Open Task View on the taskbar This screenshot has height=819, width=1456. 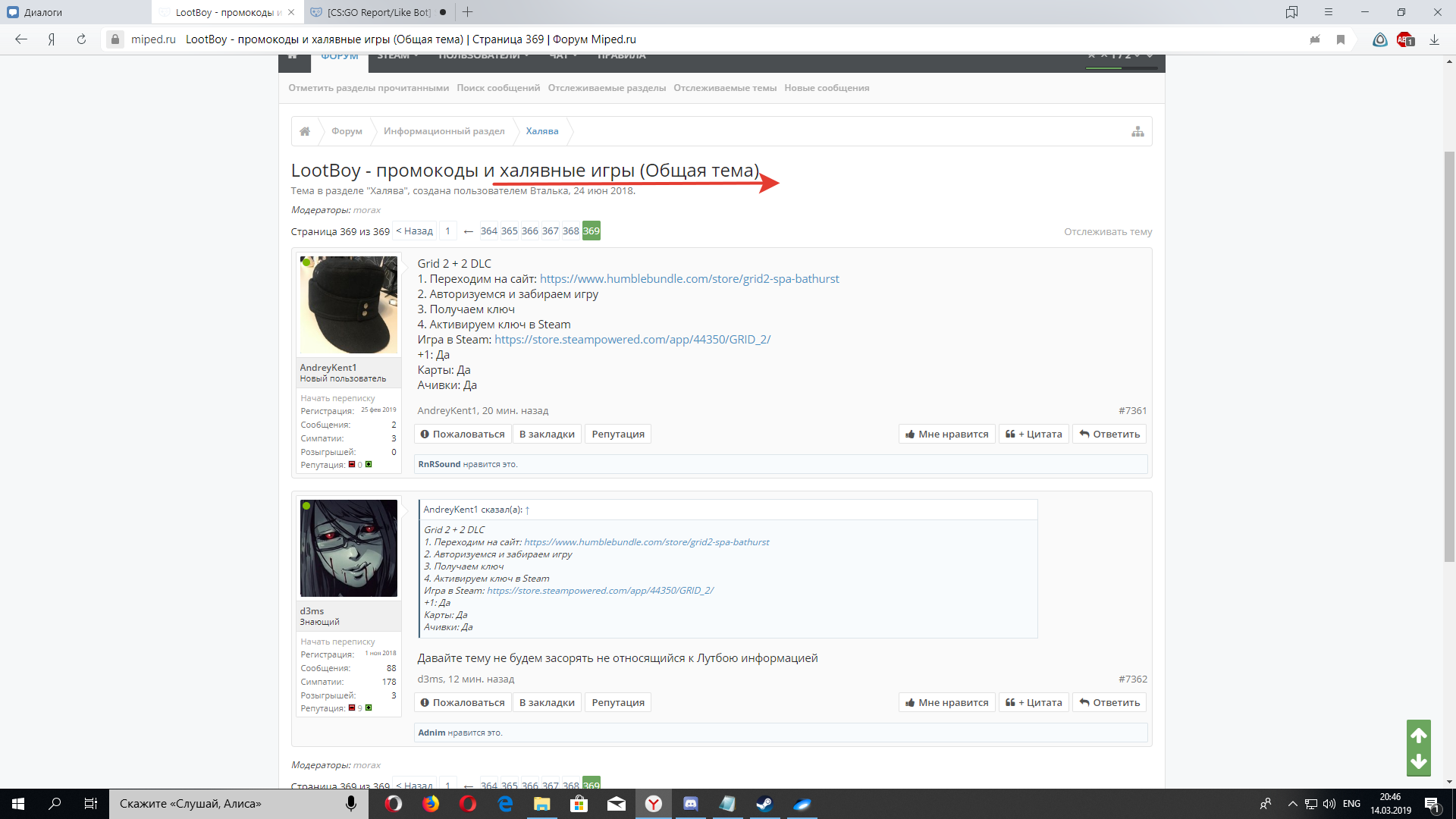point(91,804)
